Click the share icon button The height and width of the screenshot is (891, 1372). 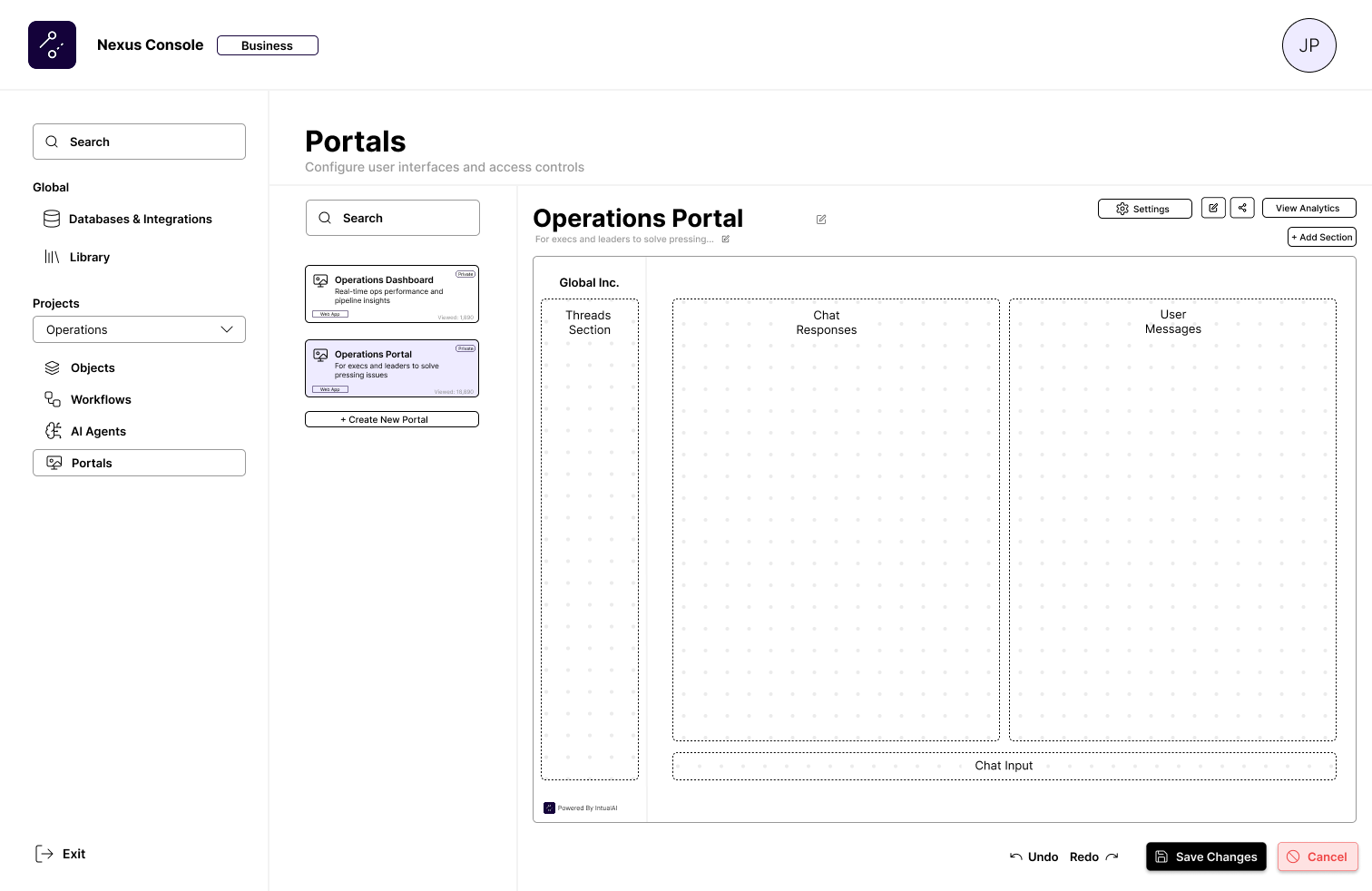[x=1242, y=208]
